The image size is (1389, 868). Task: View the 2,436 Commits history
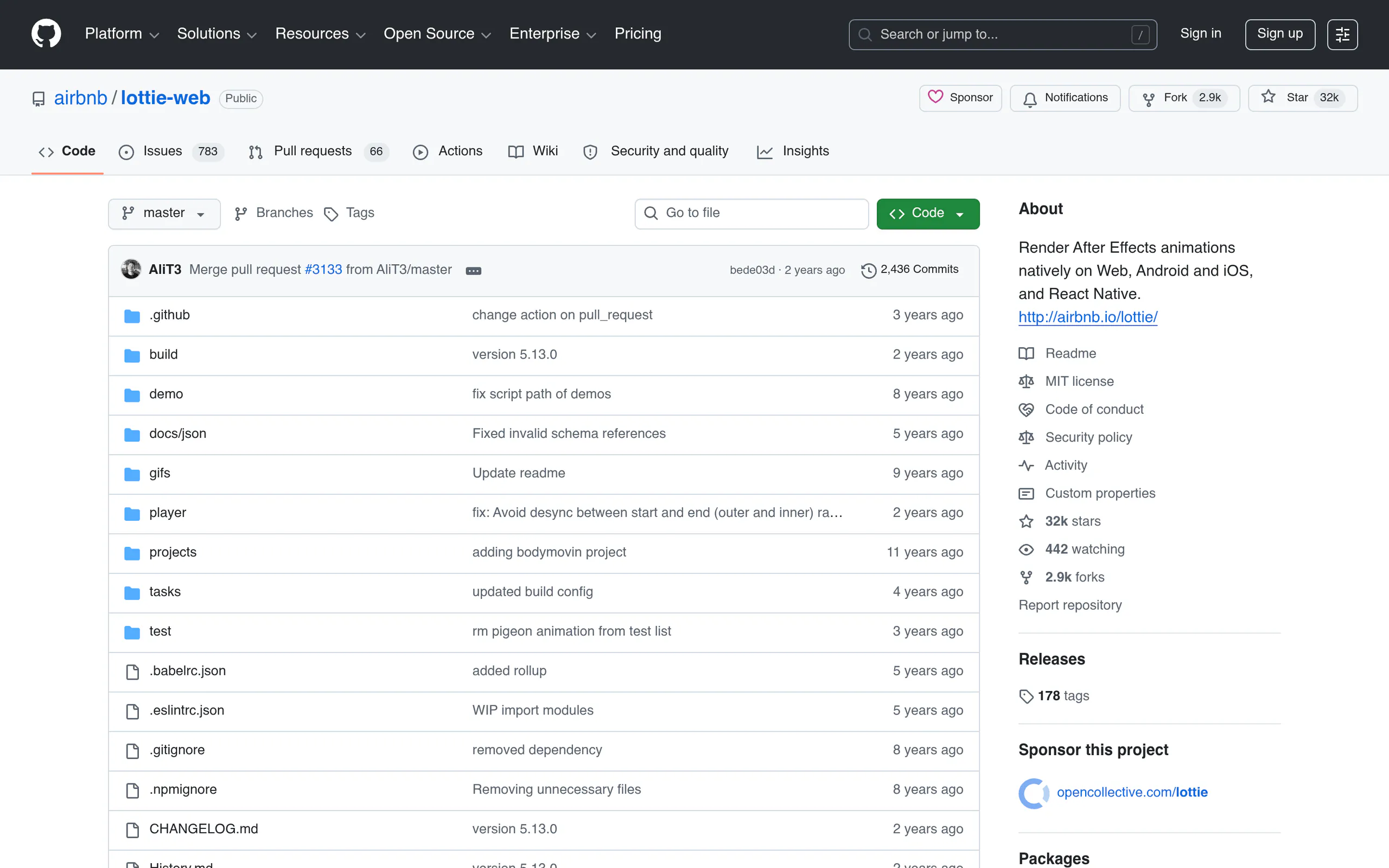point(910,269)
